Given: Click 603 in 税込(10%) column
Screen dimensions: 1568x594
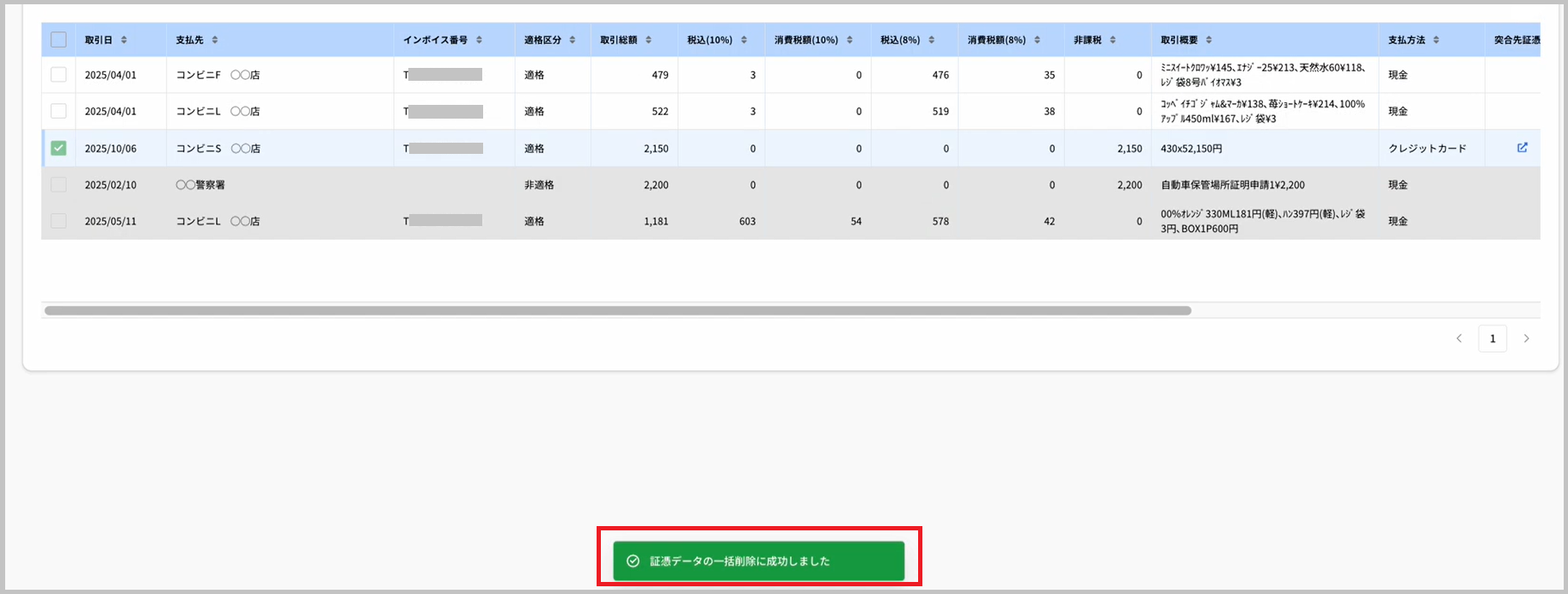Looking at the screenshot, I should (747, 222).
